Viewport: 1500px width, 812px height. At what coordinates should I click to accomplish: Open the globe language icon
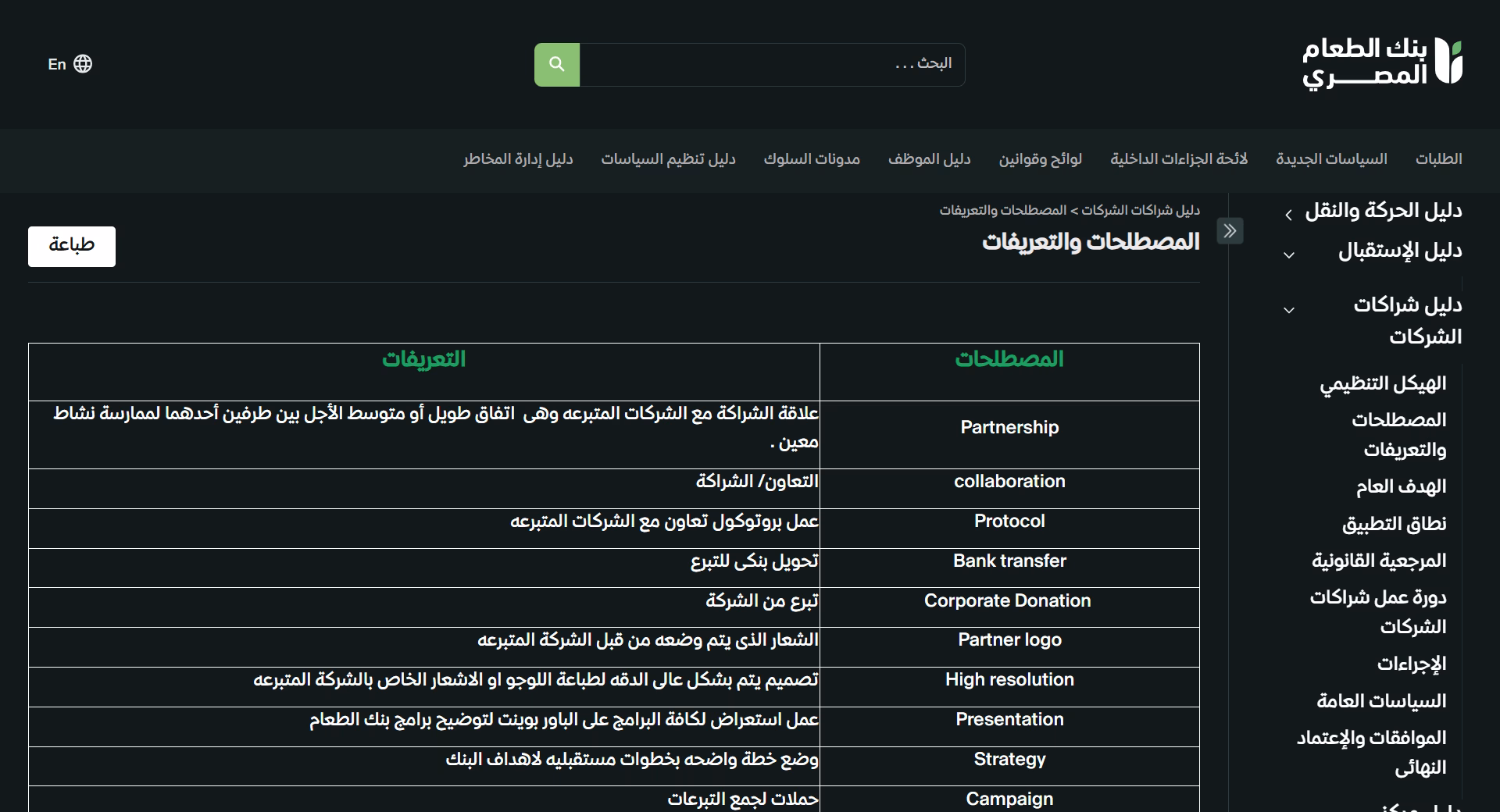click(83, 64)
